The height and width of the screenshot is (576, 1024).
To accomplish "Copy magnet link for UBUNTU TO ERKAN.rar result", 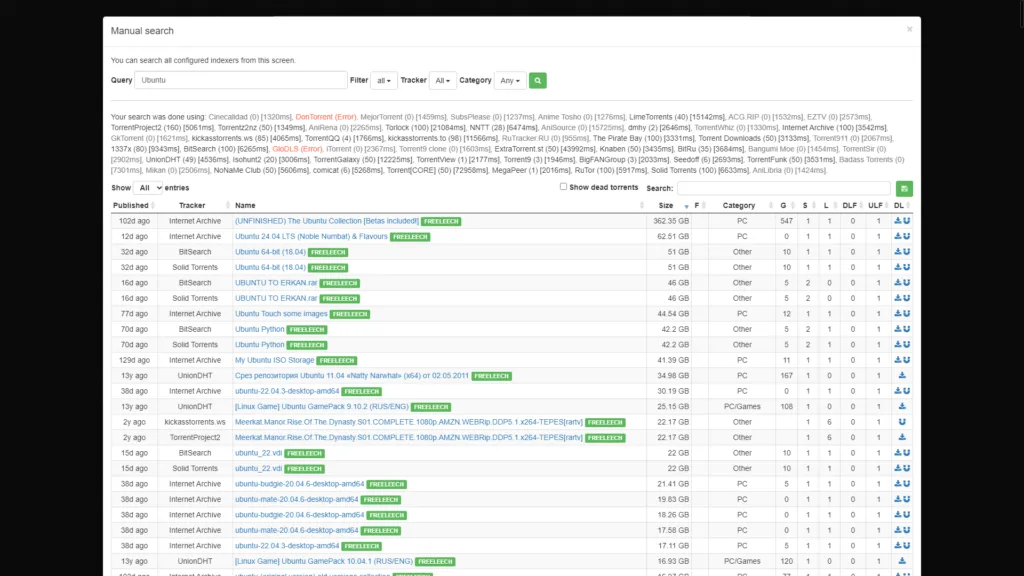I will (907, 283).
